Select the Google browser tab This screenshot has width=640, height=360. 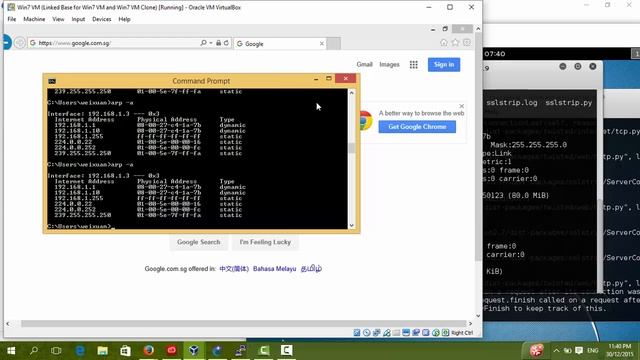click(280, 43)
